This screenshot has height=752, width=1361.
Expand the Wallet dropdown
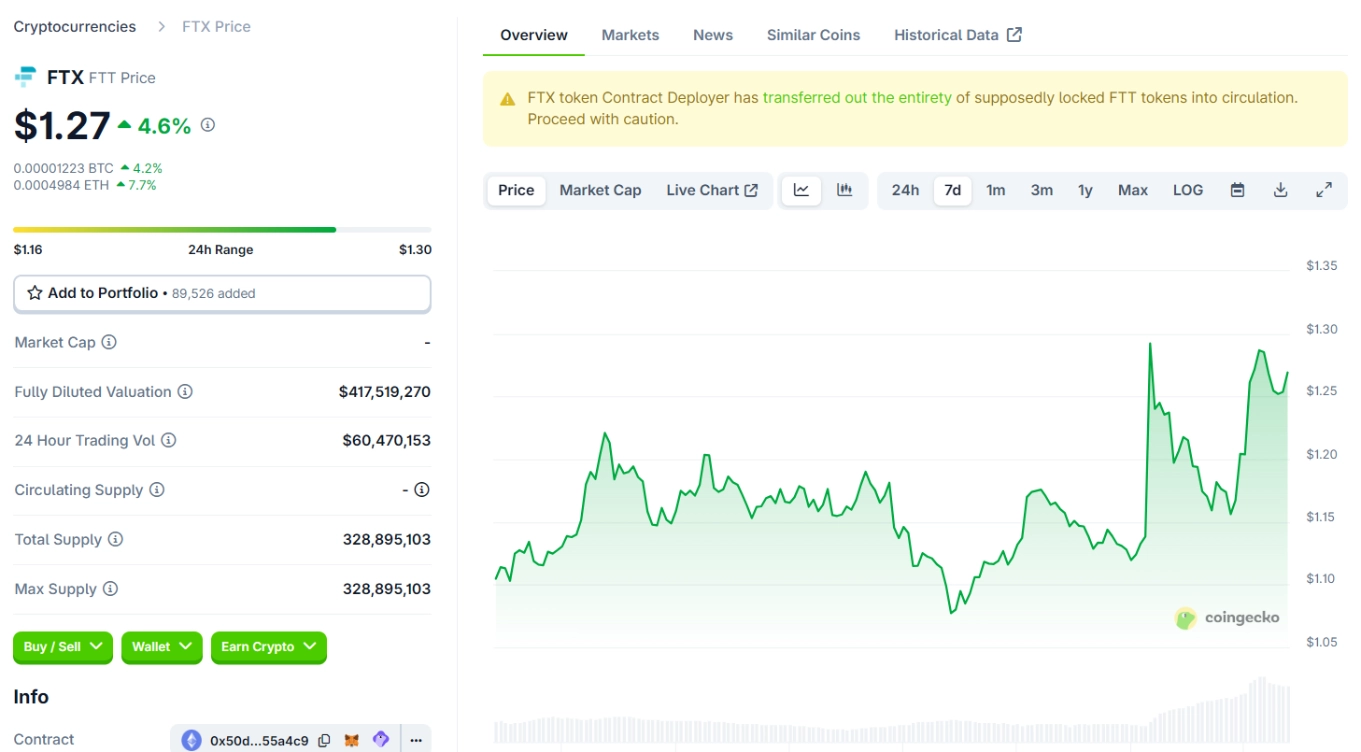162,647
